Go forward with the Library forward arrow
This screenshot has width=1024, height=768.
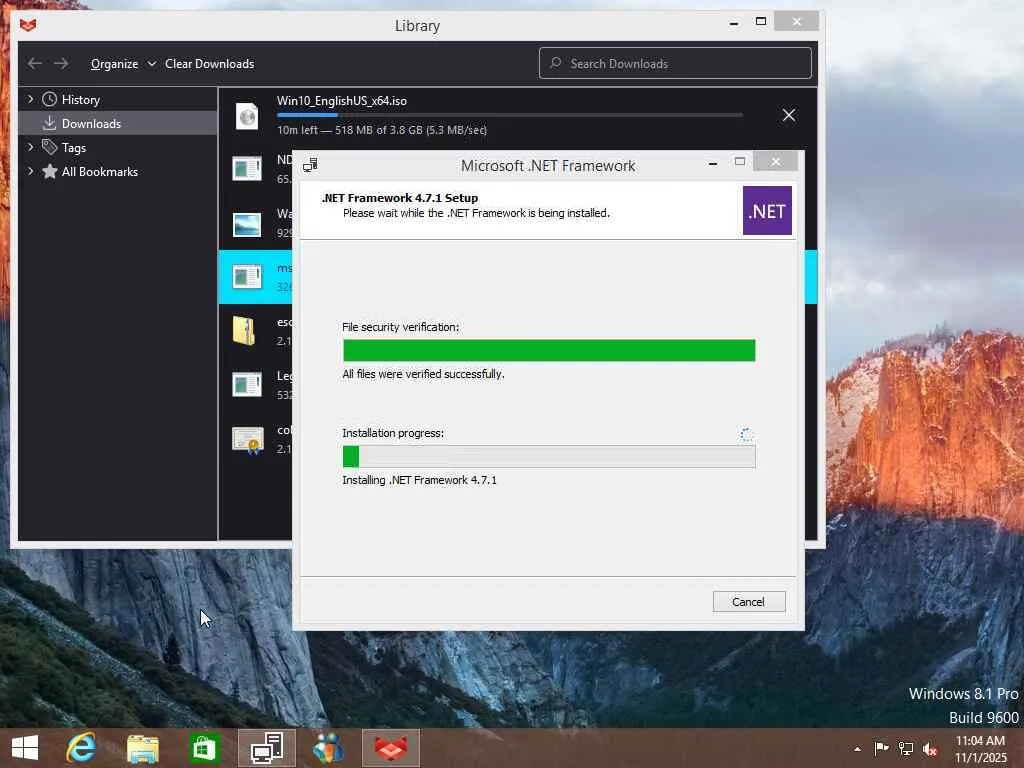(61, 63)
